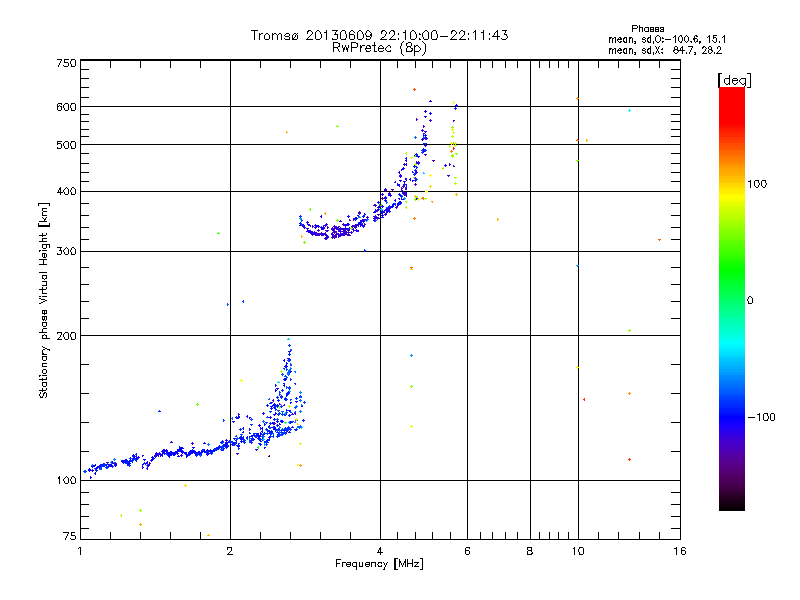
Task: Click the x-axis tick label '2'
Action: point(230,551)
